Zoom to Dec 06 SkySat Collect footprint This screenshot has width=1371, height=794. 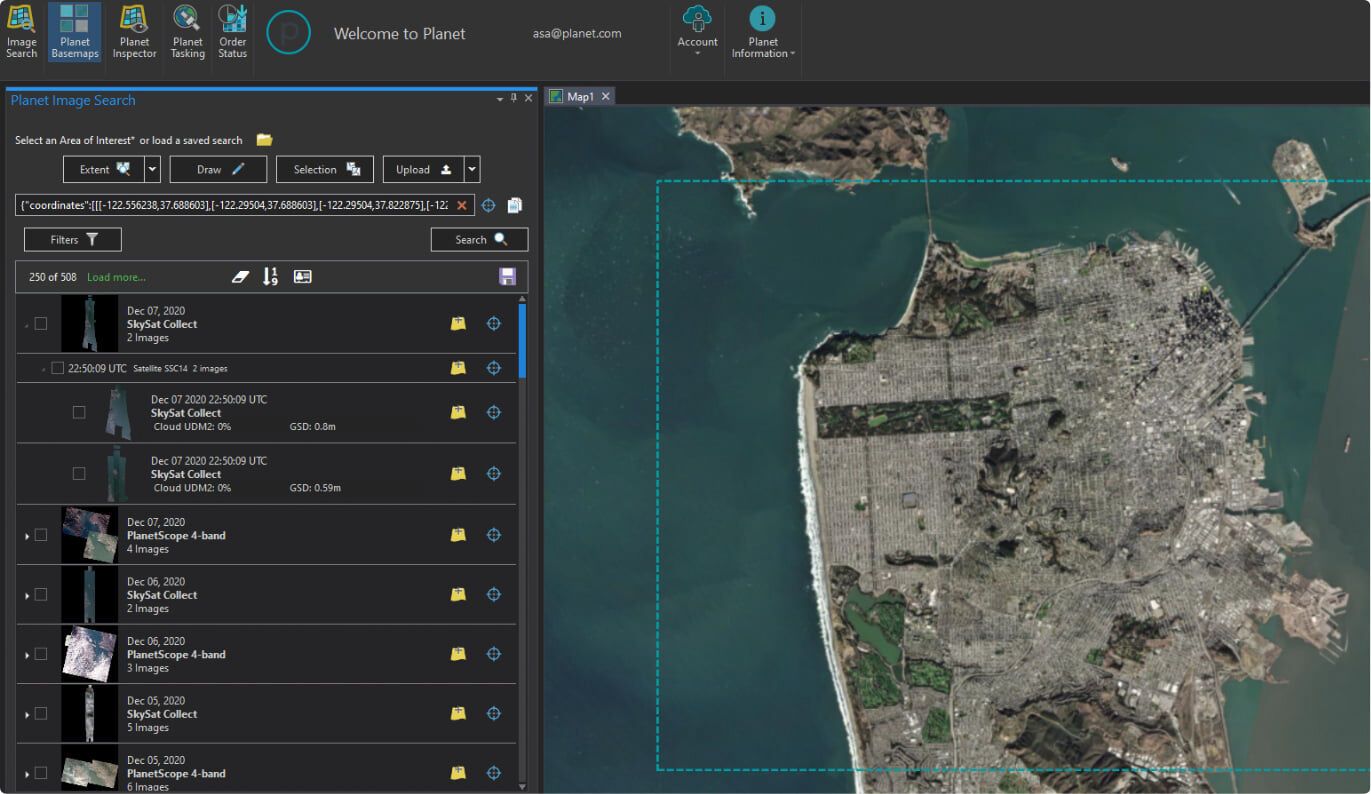[493, 594]
